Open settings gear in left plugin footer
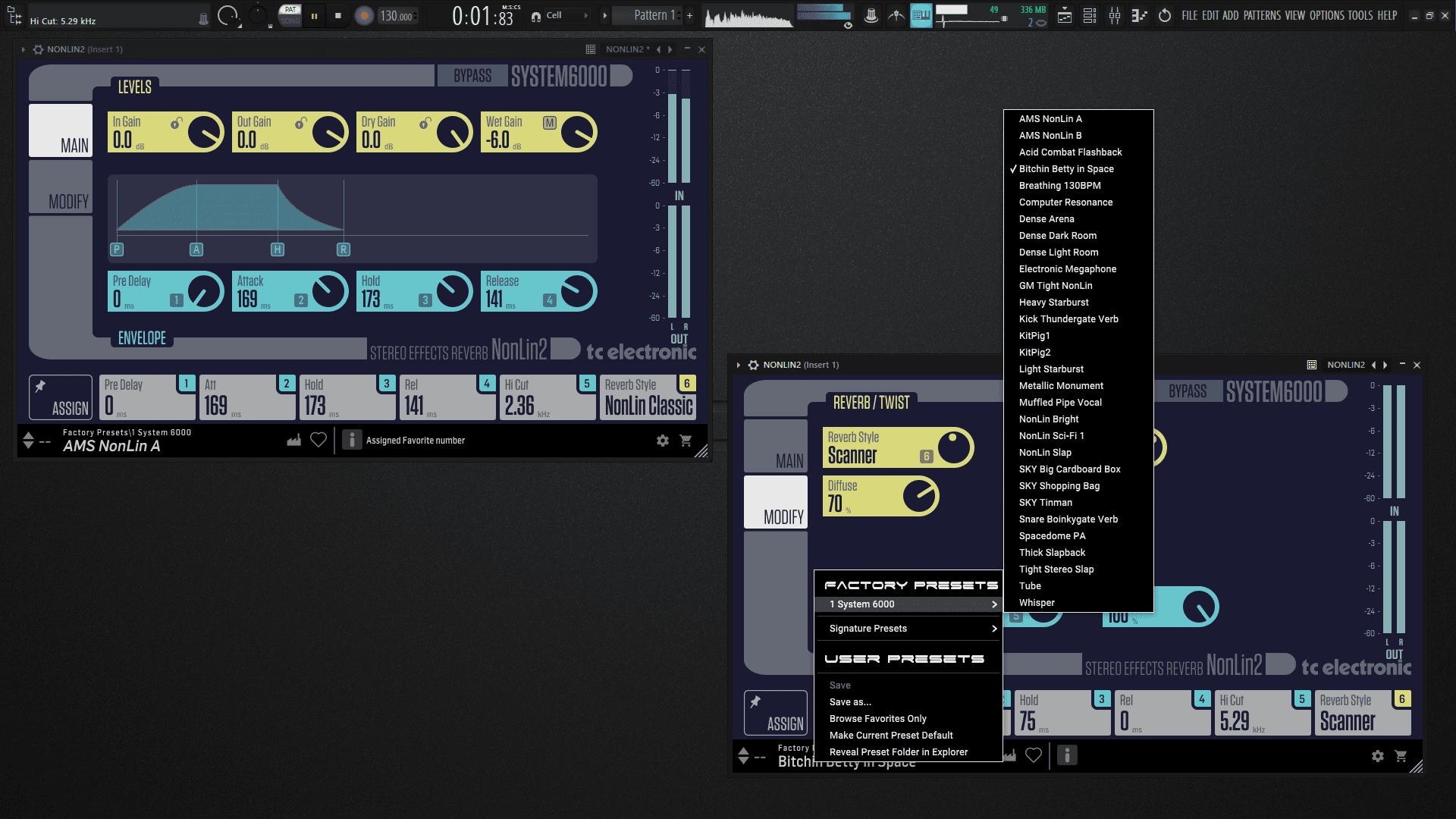The image size is (1456, 819). (x=663, y=441)
